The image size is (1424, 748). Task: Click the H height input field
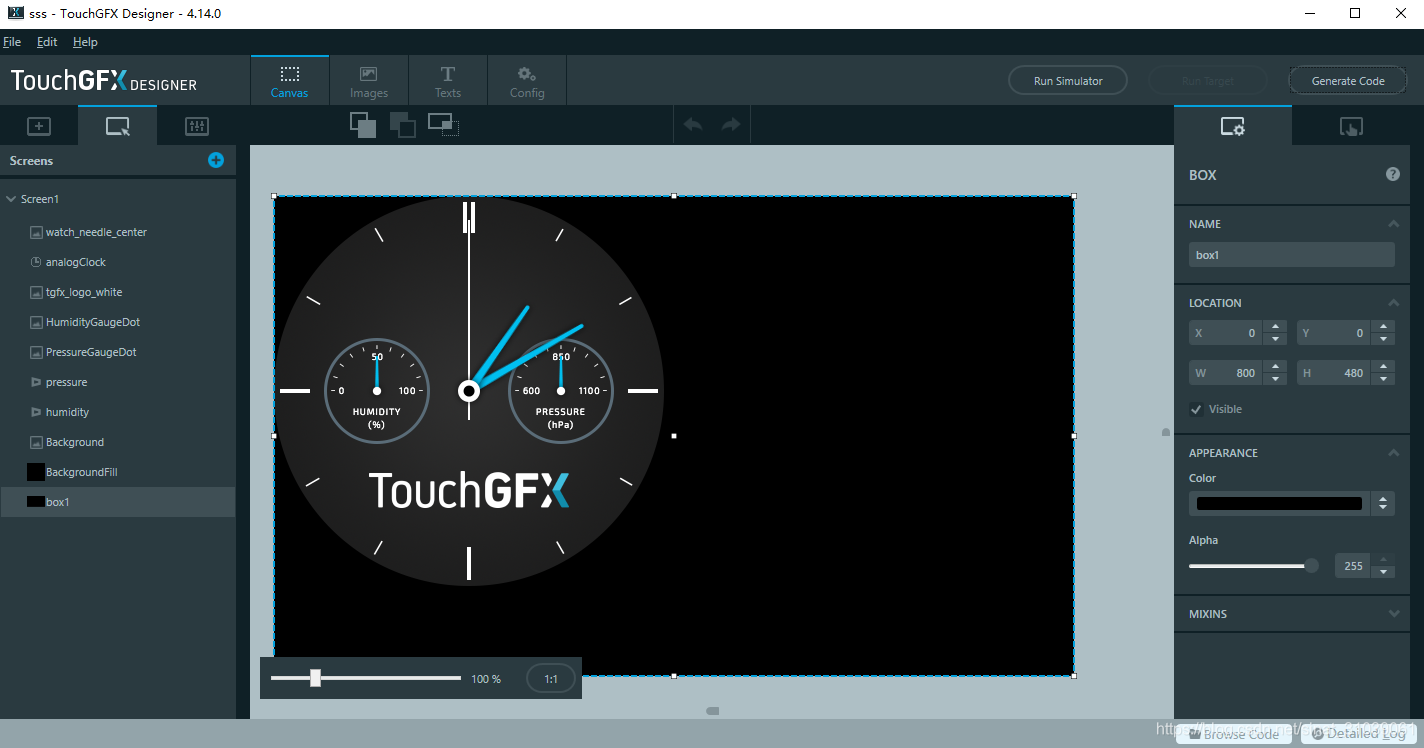[x=1335, y=373]
